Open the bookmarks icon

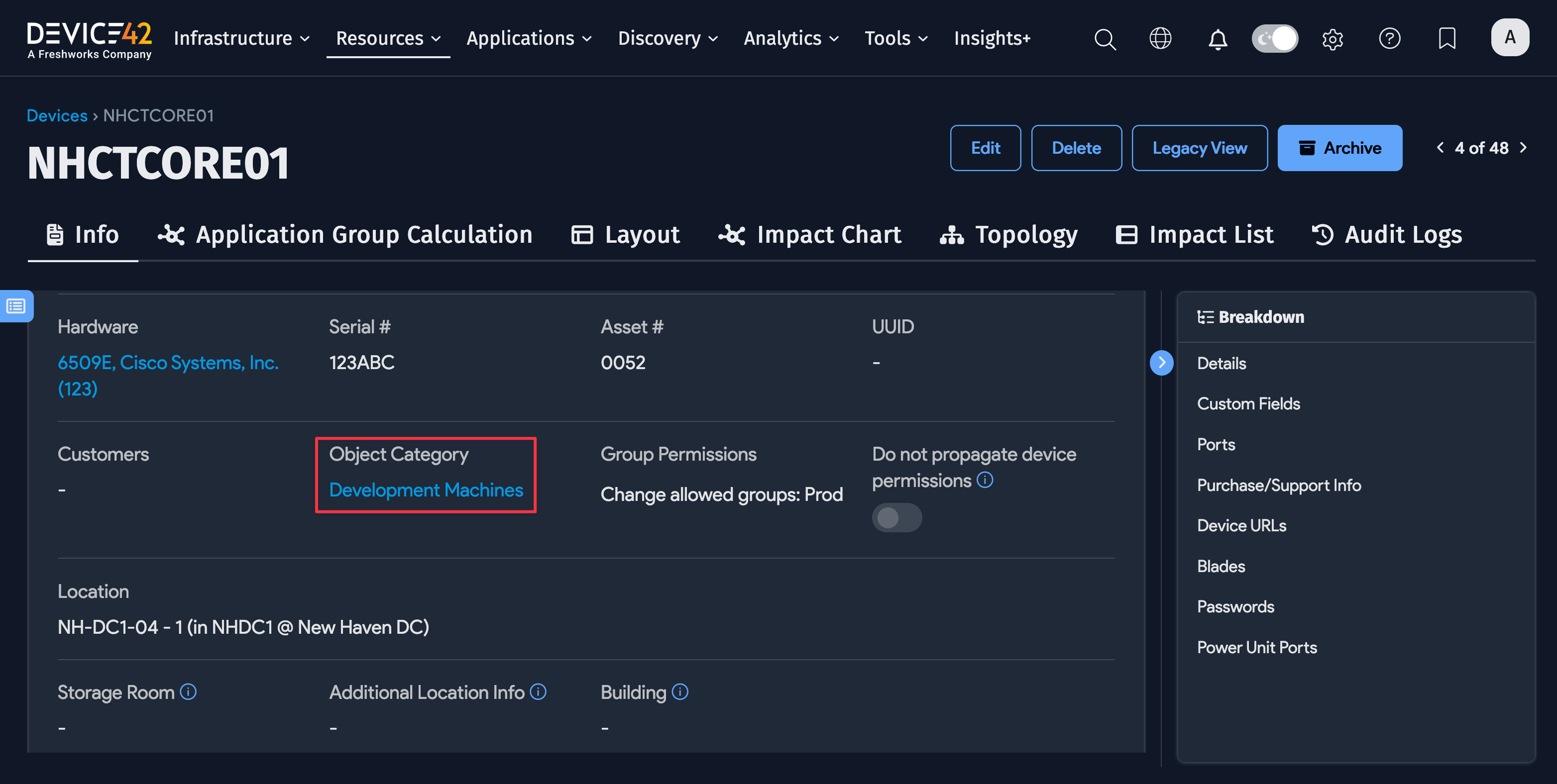(1447, 39)
